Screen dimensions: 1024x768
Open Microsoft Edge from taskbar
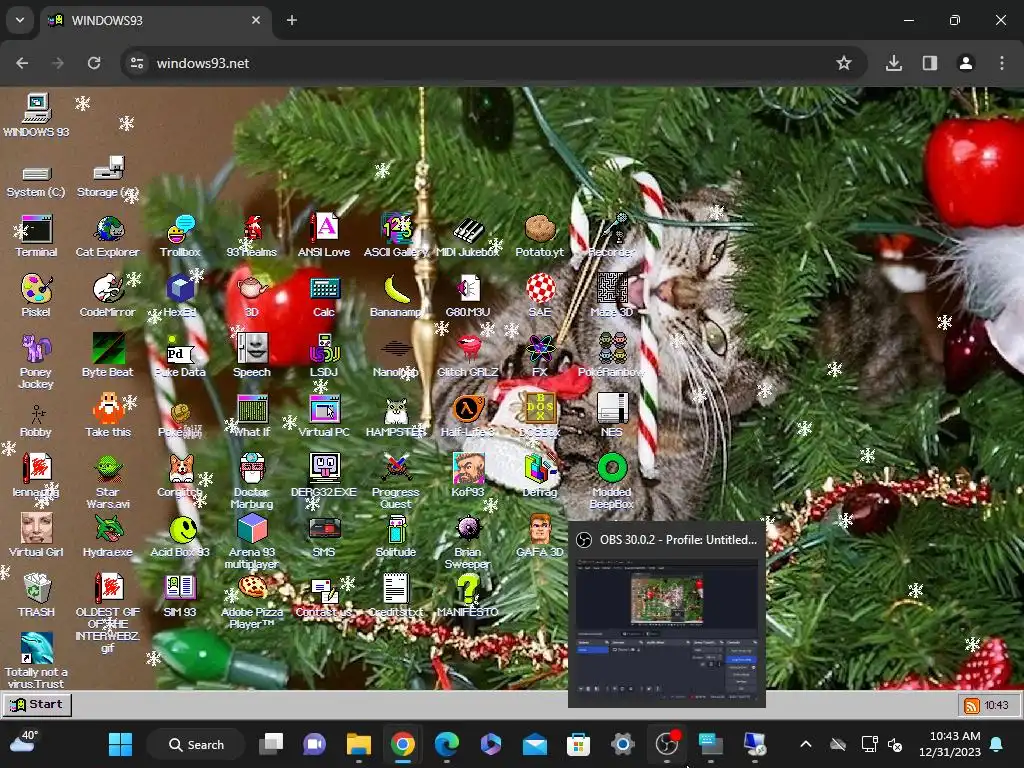[447, 744]
